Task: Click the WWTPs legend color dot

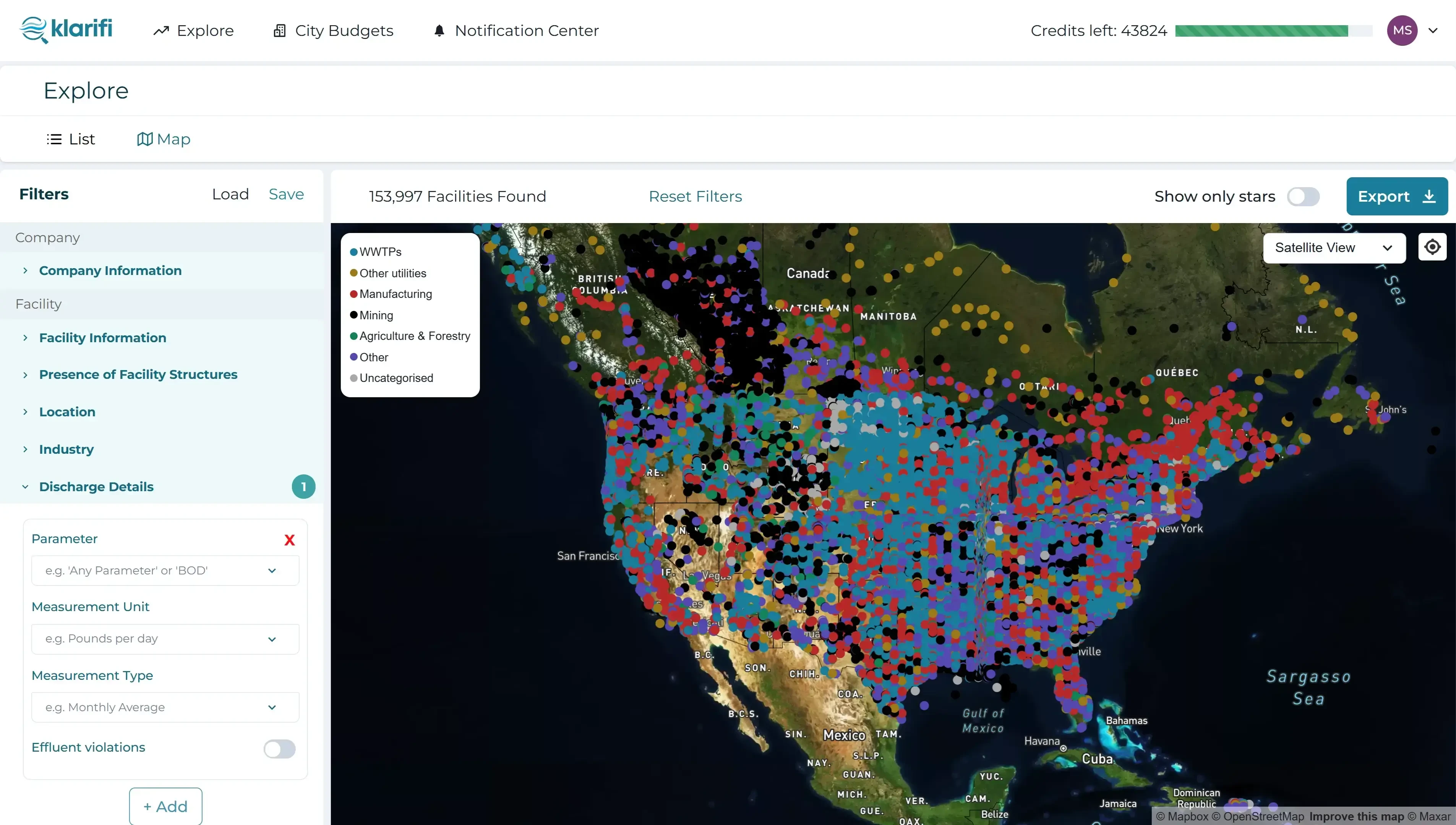Action: (353, 252)
